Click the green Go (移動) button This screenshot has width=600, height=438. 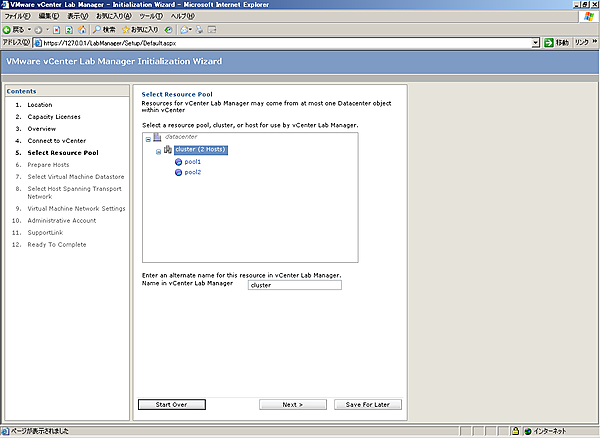(x=557, y=43)
